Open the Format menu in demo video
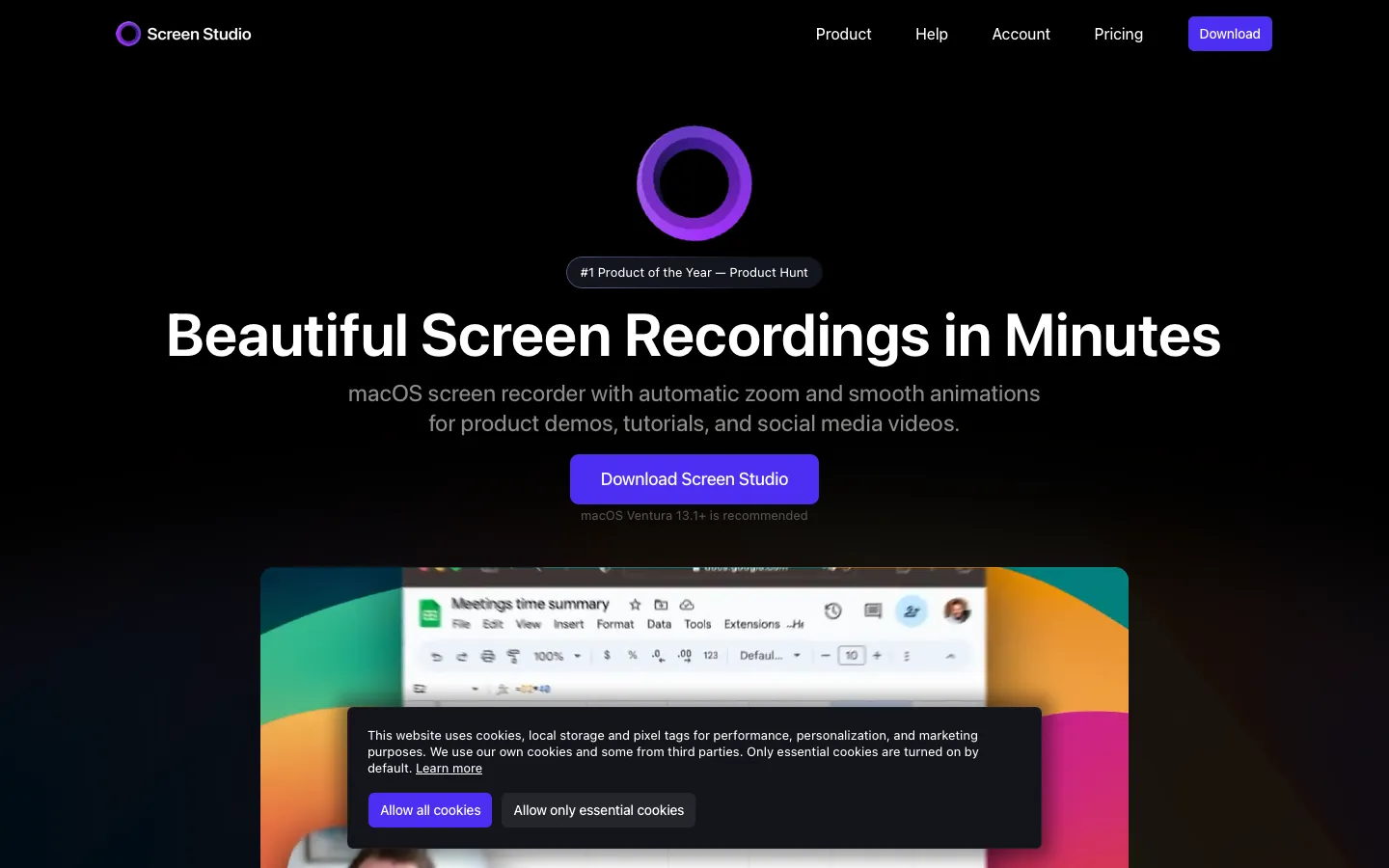The width and height of the screenshot is (1389, 868). tap(615, 624)
